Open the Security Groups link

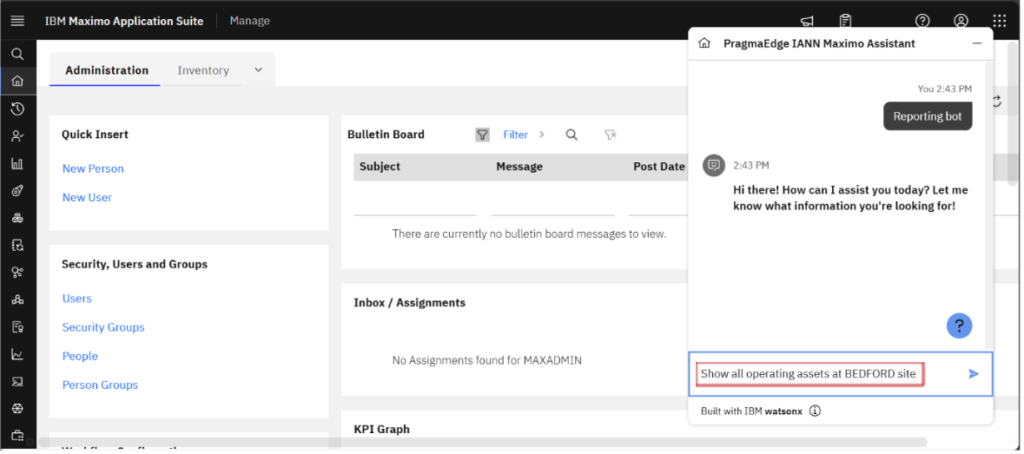coord(103,327)
